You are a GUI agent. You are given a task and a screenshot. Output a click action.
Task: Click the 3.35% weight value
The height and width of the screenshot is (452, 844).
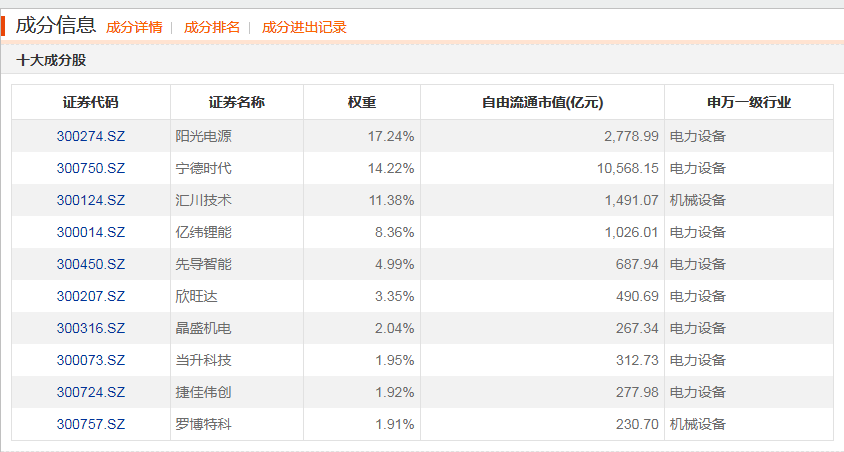(395, 296)
